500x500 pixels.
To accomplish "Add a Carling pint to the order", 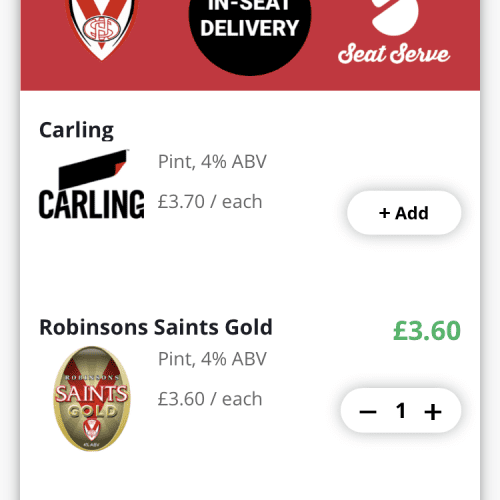I will point(404,213).
